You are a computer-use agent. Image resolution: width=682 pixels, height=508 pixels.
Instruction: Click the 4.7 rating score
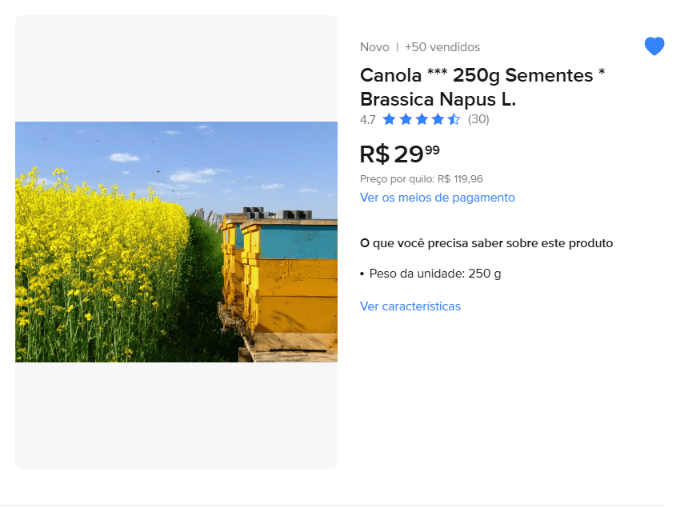coord(368,120)
